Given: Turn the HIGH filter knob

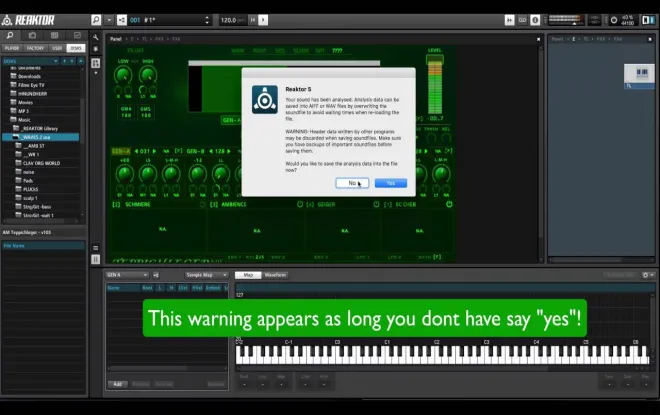Looking at the screenshot, I should (148, 75).
